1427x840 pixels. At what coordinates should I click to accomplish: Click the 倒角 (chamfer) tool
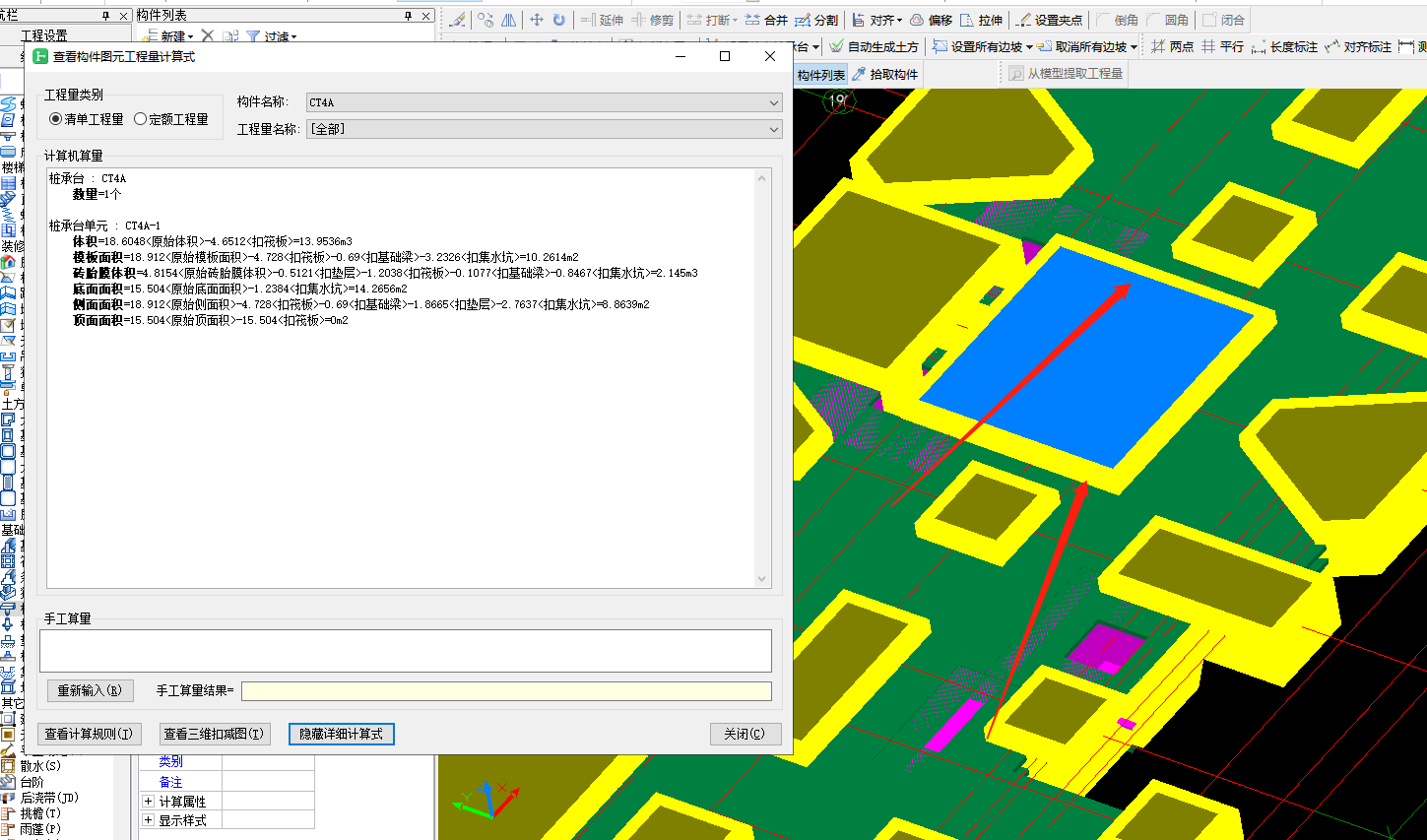pyautogui.click(x=1118, y=20)
